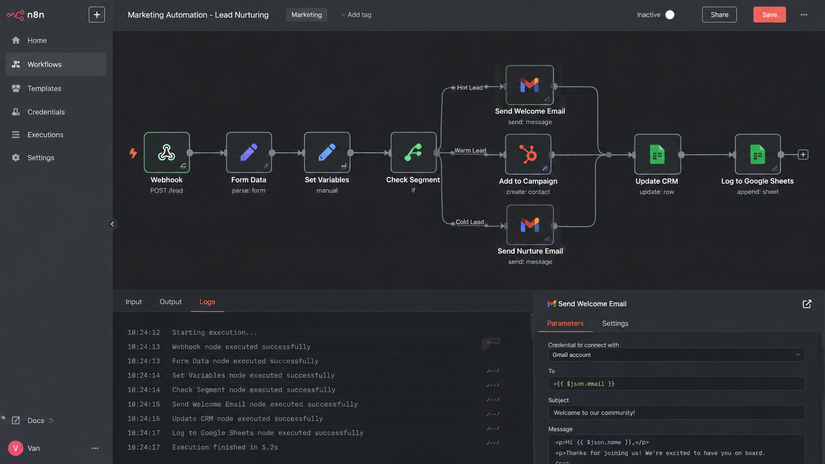825x464 pixels.
Task: Toggle the workflow Inactive switch
Action: coord(675,15)
